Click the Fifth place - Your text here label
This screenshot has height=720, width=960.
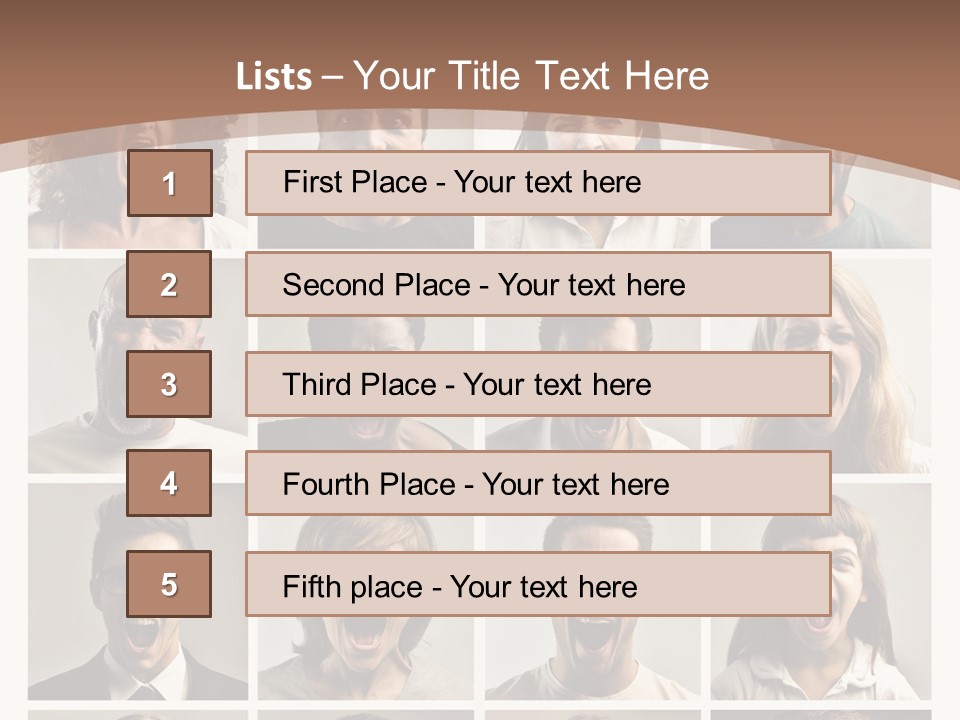tap(460, 587)
